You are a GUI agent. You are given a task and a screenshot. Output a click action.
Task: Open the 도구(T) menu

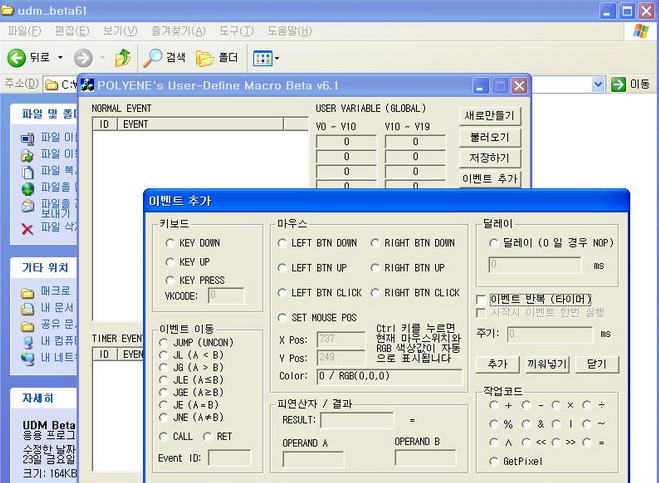click(x=236, y=31)
